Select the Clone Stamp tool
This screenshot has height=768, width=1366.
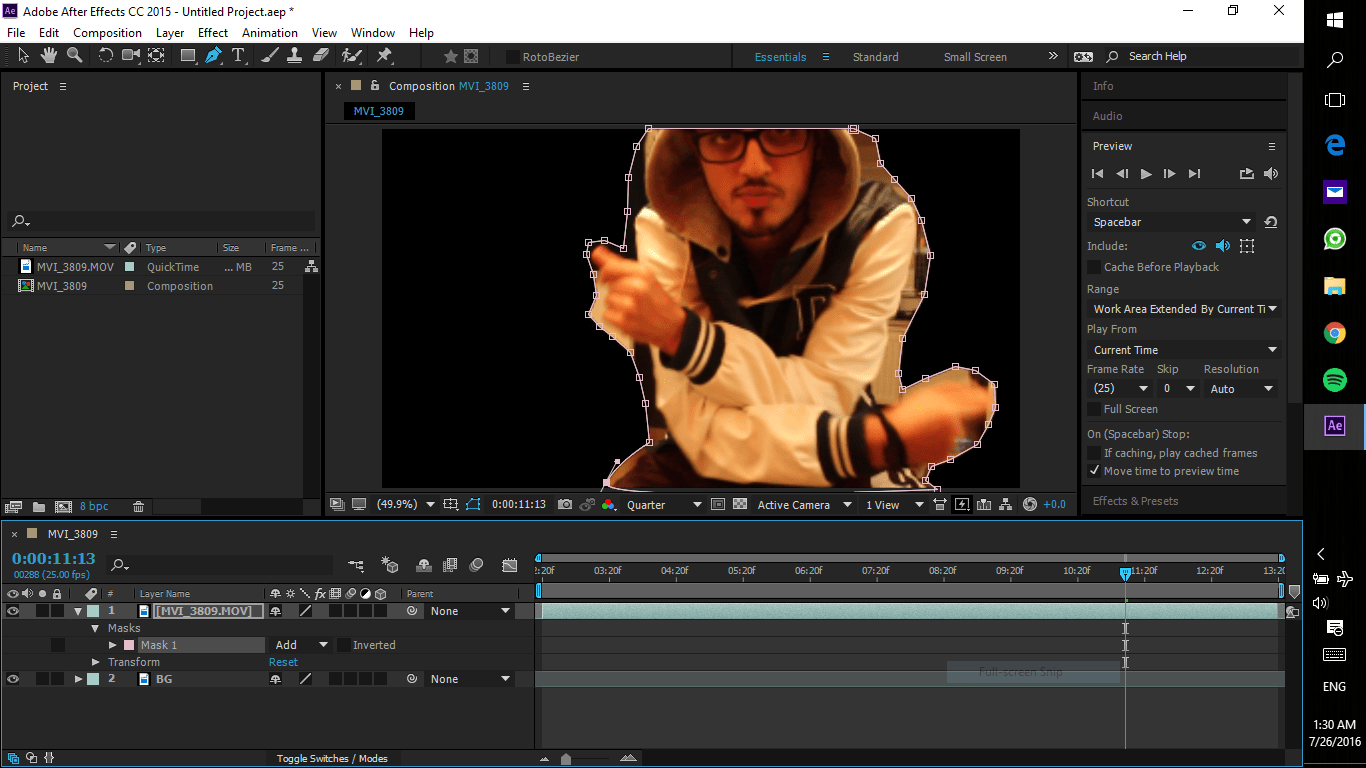click(294, 56)
